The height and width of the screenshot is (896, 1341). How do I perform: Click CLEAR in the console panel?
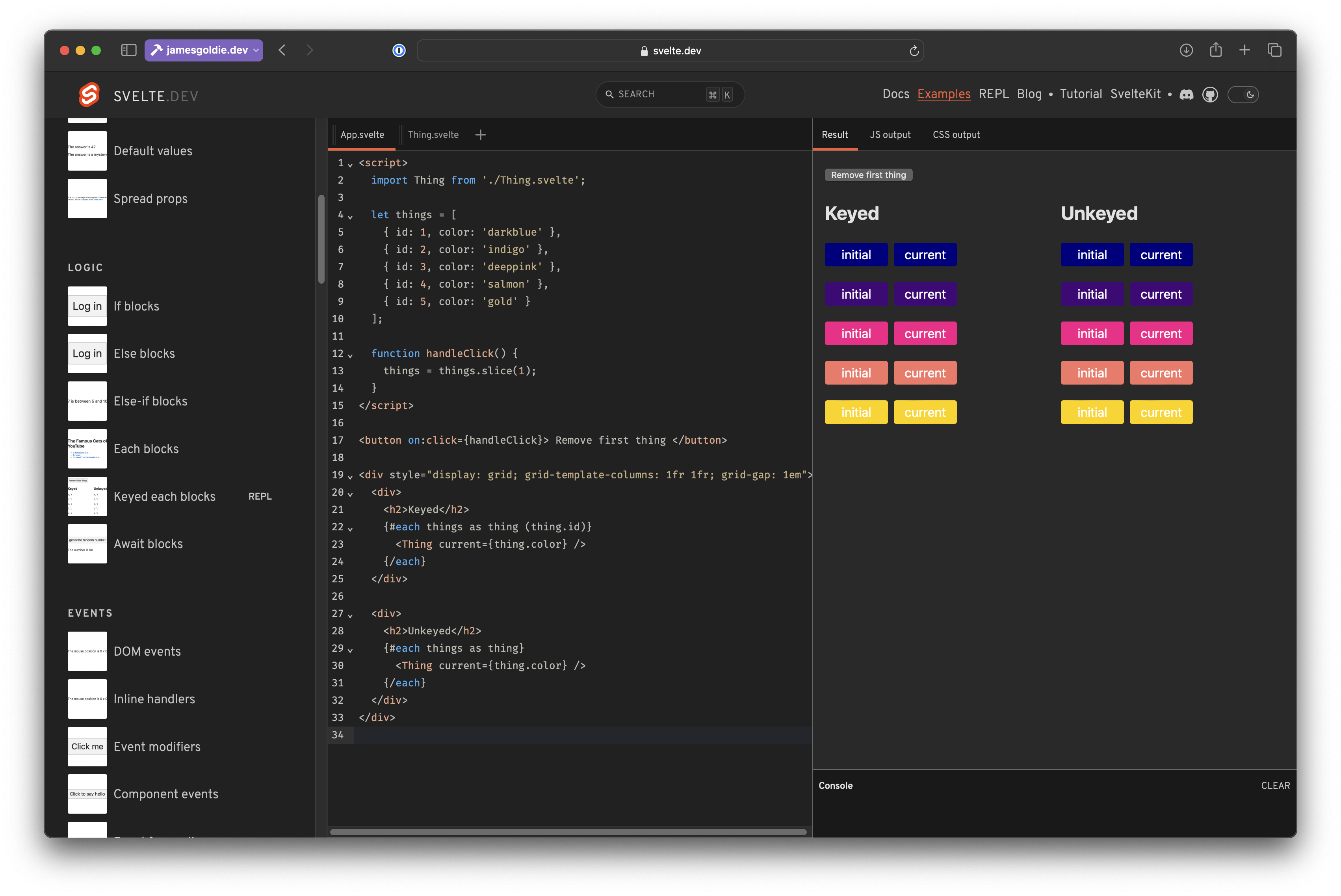1276,785
